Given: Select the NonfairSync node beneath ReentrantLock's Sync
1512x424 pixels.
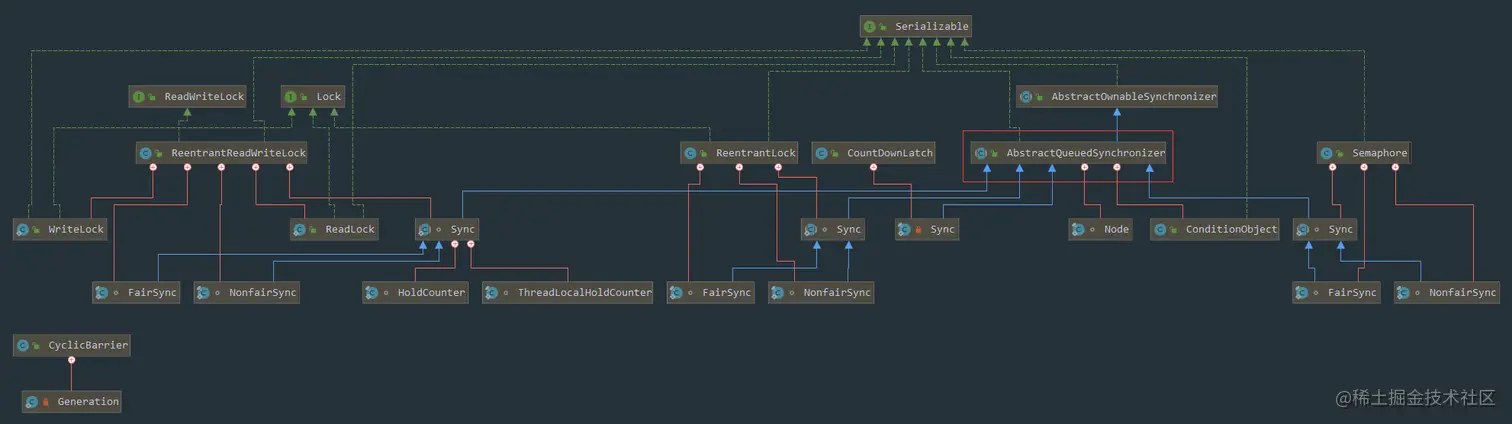Looking at the screenshot, I should 822,293.
